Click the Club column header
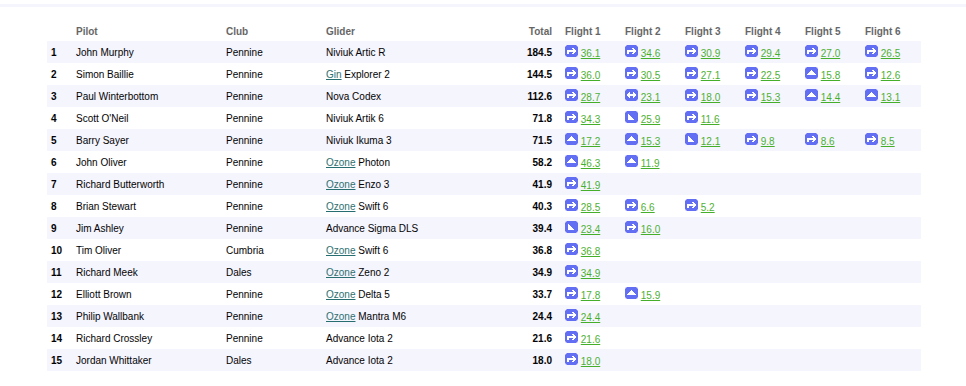This screenshot has height=386, width=966. pyautogui.click(x=237, y=31)
